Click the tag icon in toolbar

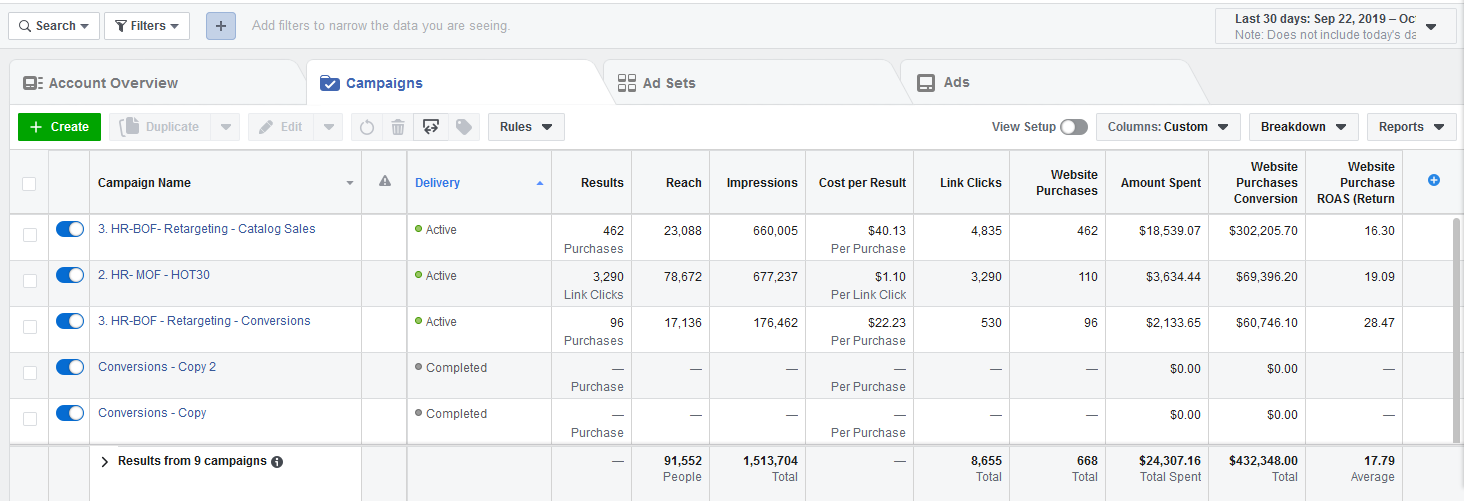[x=462, y=127]
